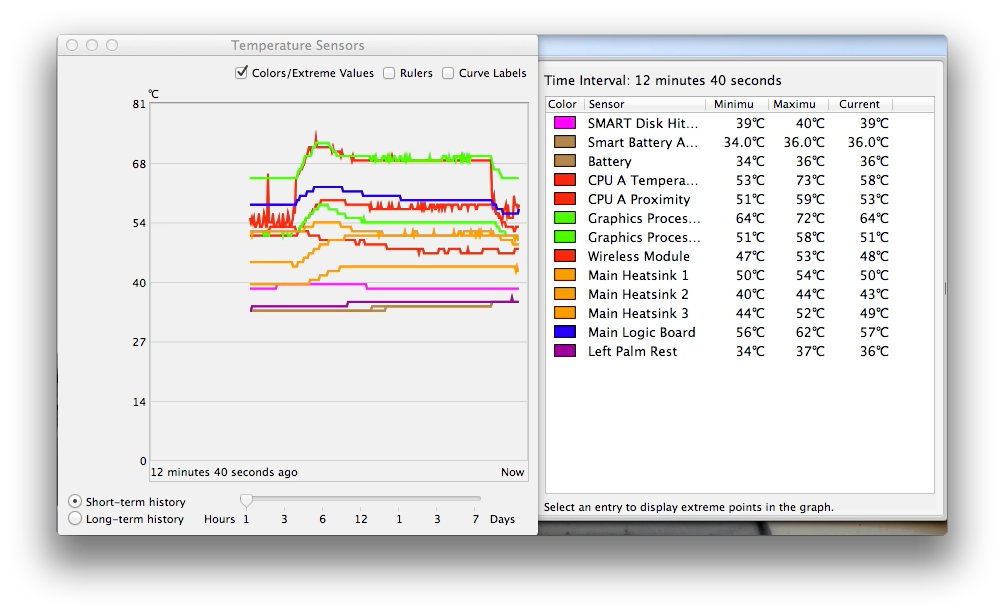
Task: Click the Minimum column header
Action: point(733,104)
